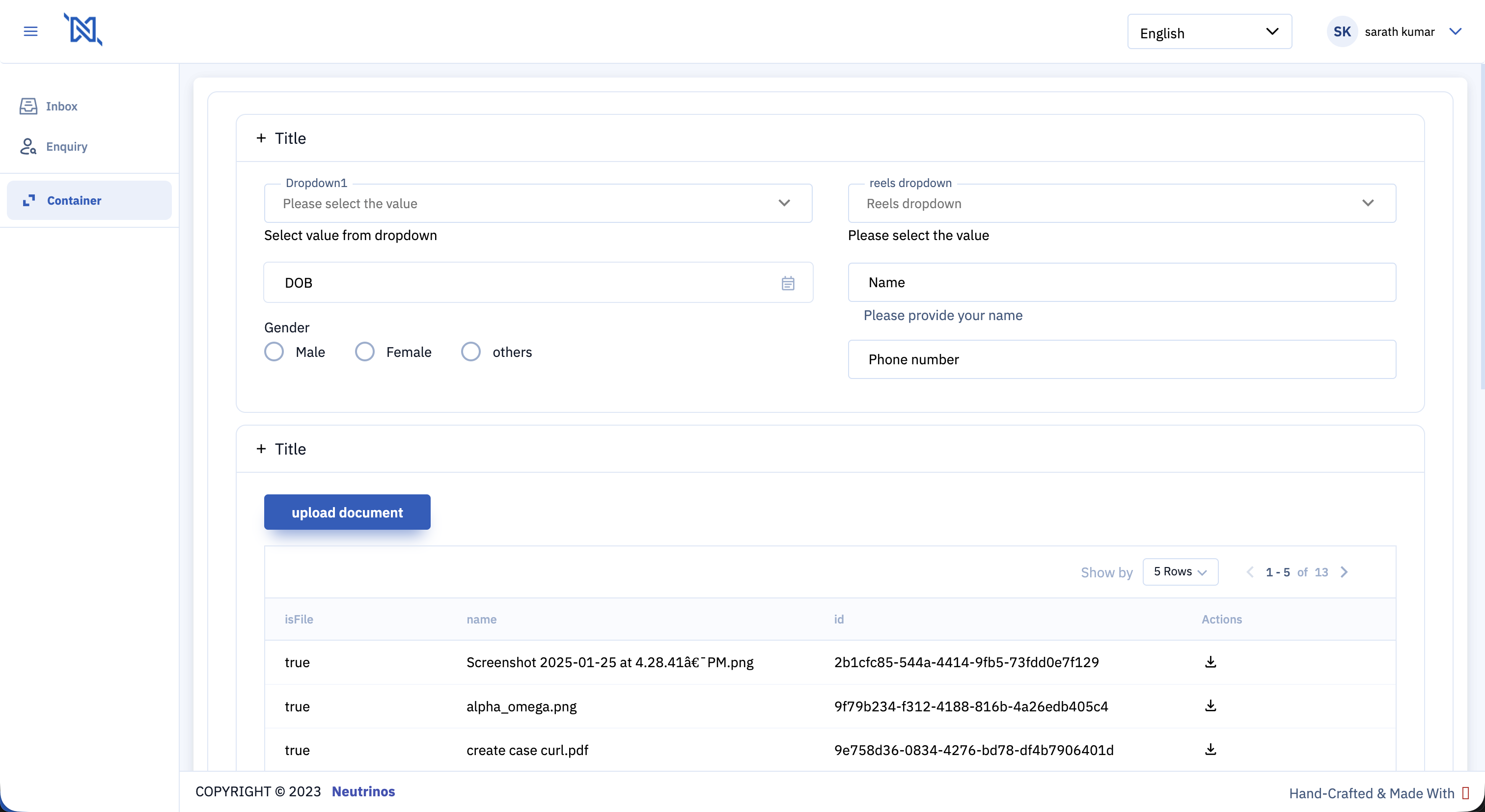
Task: Open the DOB calendar picker icon
Action: (788, 283)
